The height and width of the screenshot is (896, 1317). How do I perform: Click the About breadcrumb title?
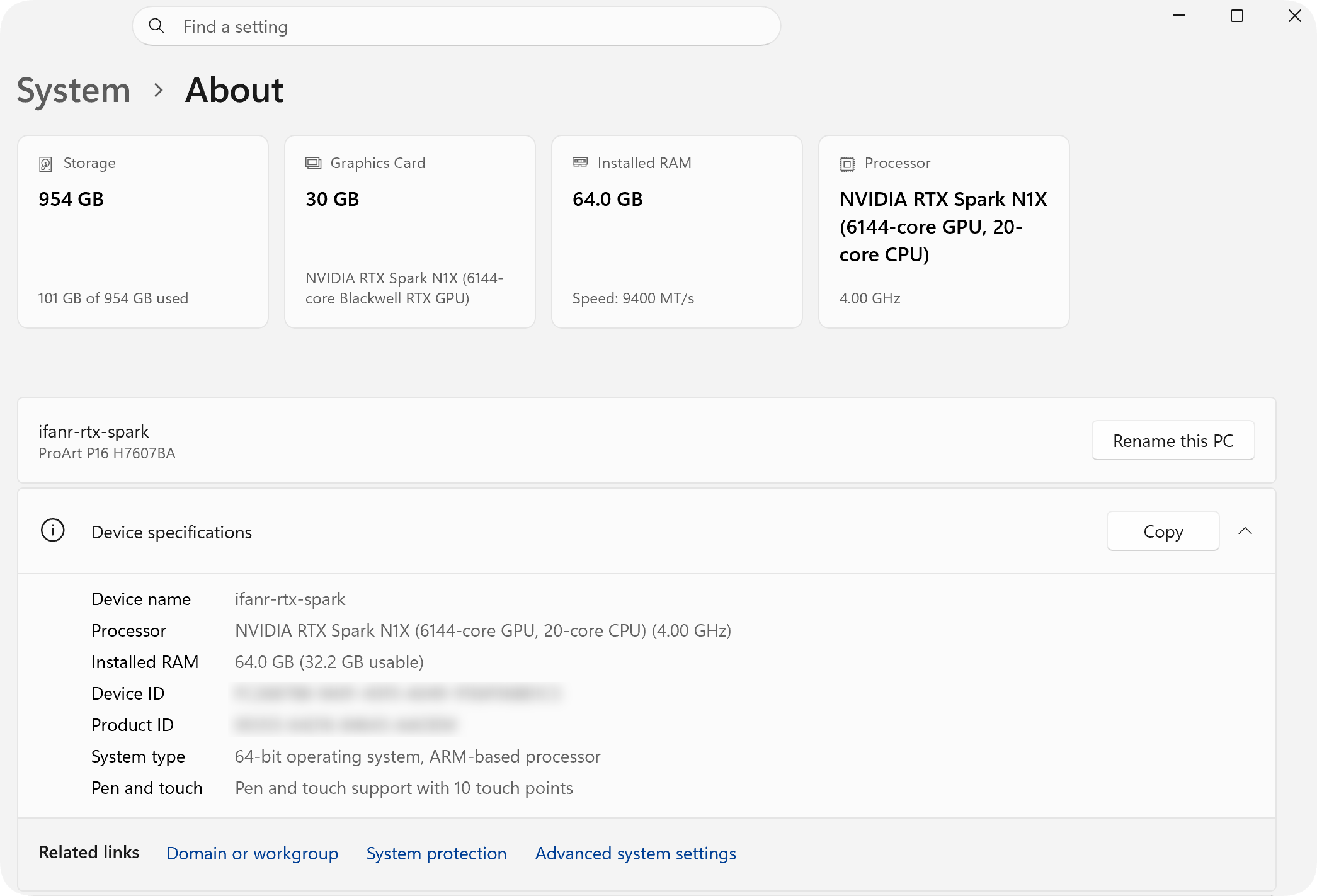tap(234, 90)
